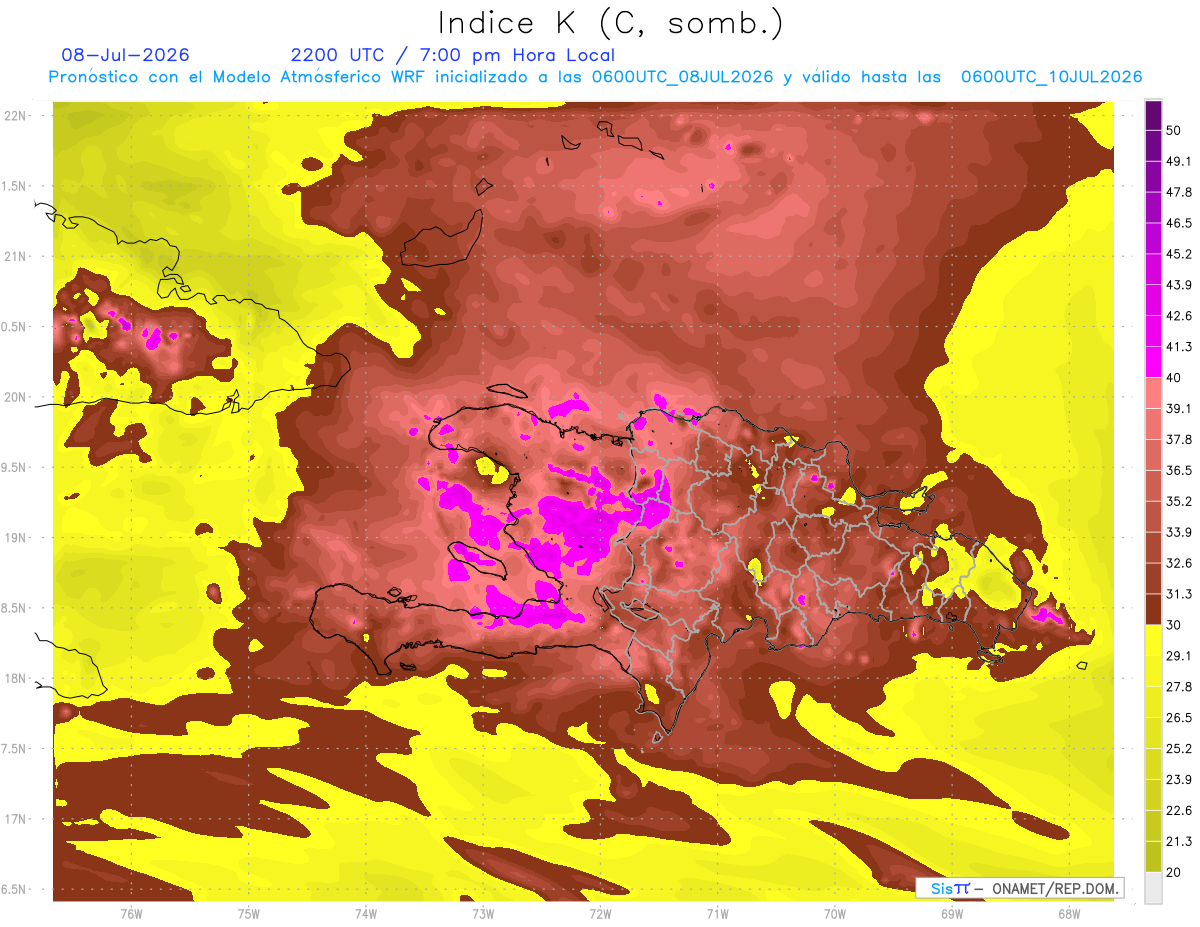Click the pale grey swatch below 20
1200x927 pixels.
pyautogui.click(x=1153, y=887)
